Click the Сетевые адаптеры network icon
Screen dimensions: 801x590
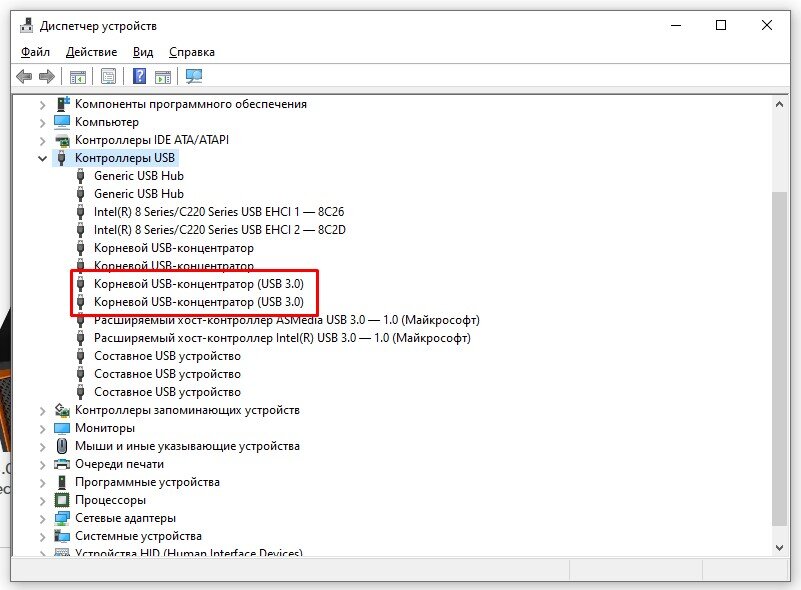(62, 518)
